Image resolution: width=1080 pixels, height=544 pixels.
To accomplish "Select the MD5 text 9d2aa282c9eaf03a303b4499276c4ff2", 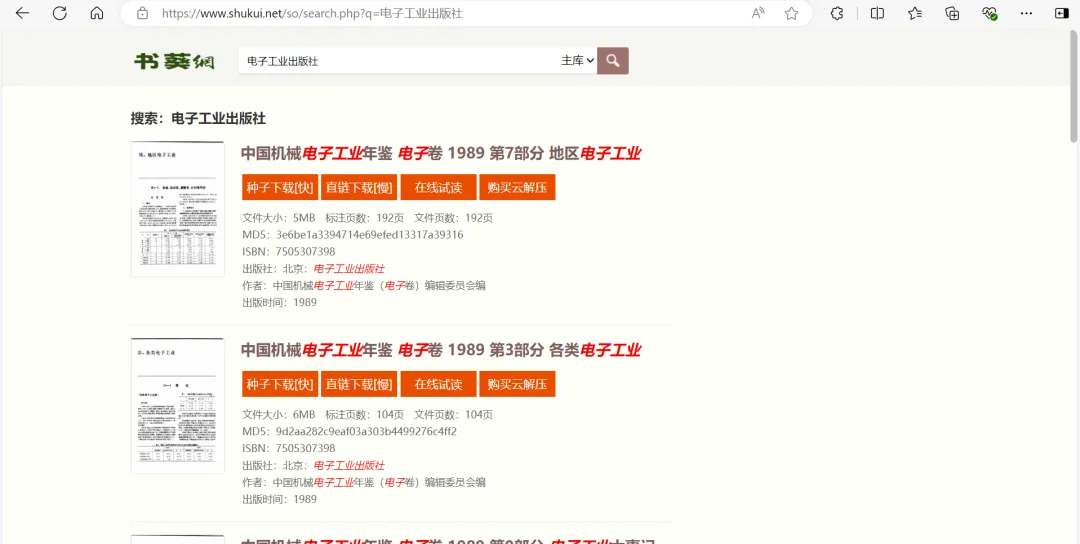I will click(366, 432).
